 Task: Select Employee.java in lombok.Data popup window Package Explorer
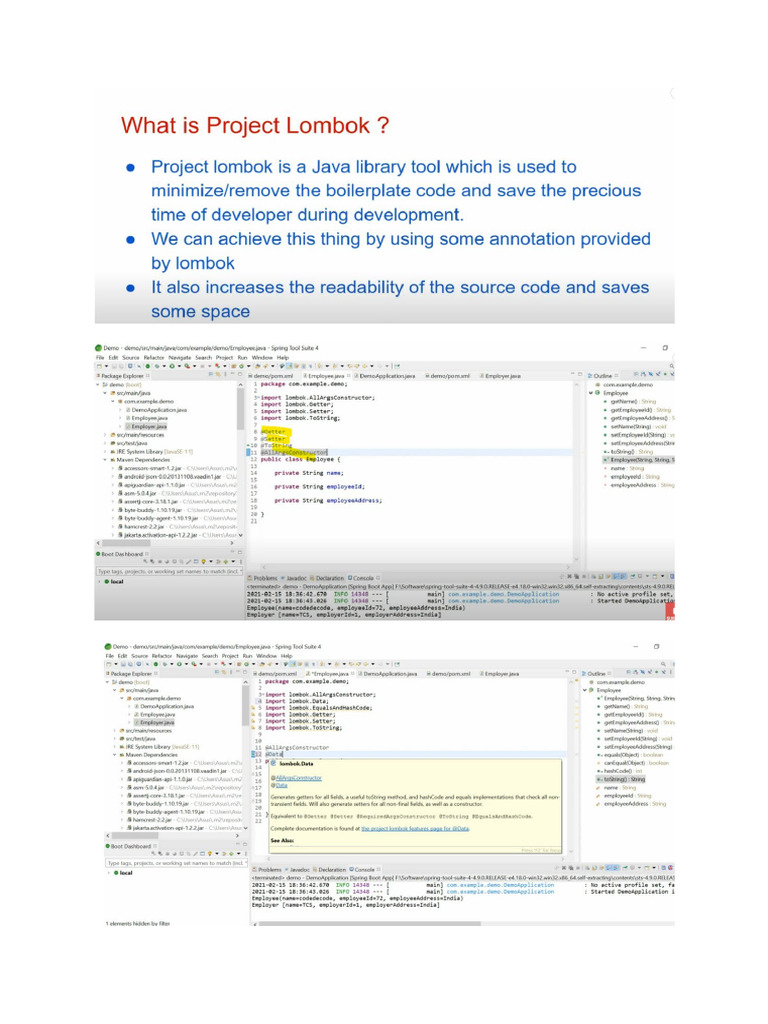[x=155, y=714]
